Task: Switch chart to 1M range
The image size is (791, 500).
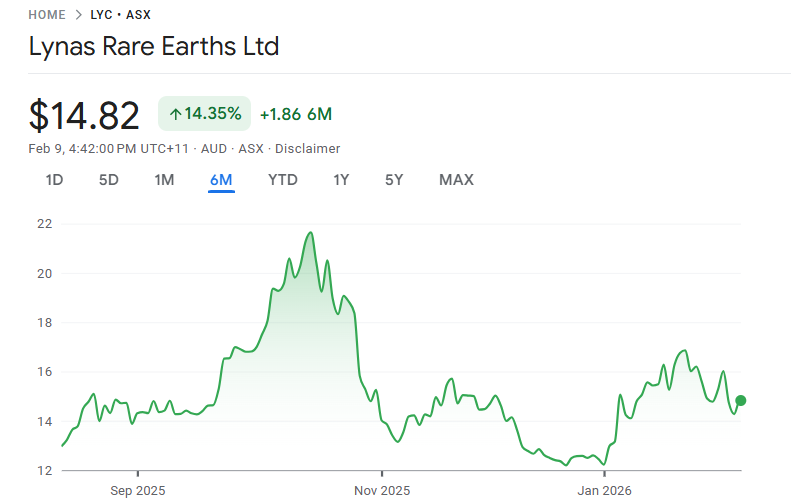Action: [164, 180]
